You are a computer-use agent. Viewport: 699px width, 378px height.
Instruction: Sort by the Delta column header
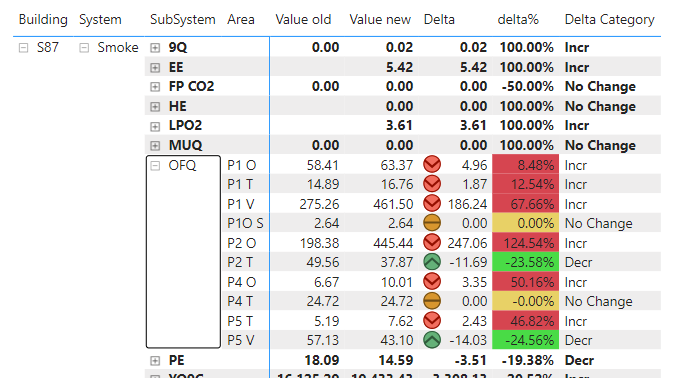tap(439, 20)
